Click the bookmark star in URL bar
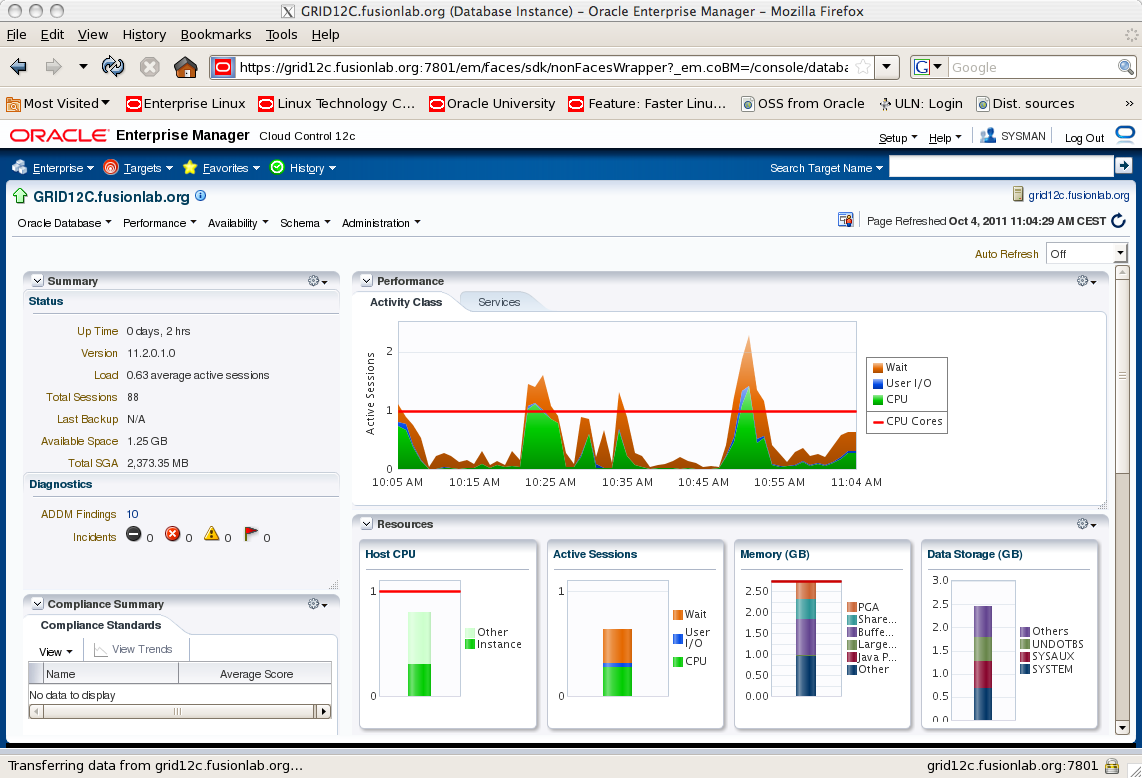 (863, 67)
